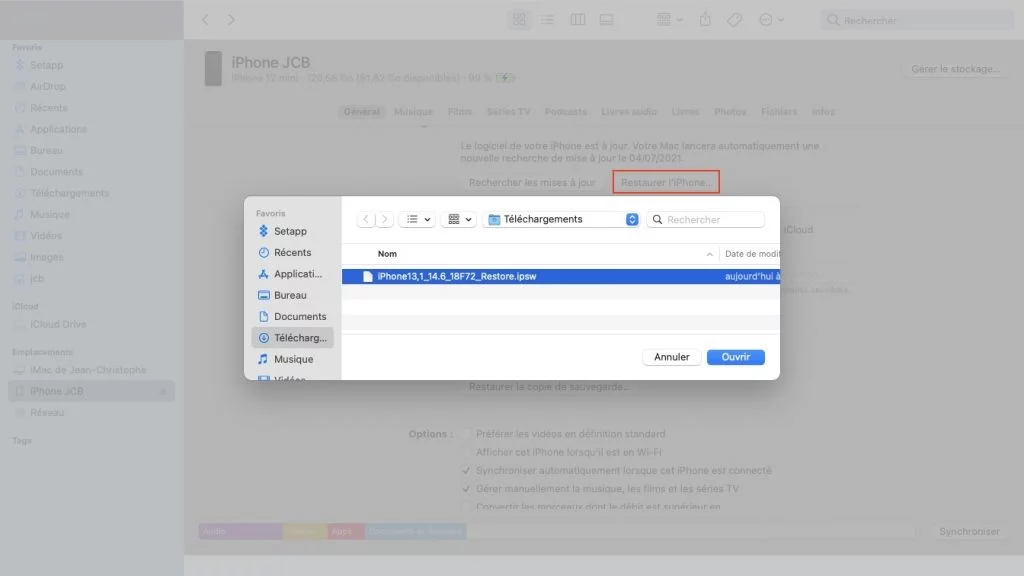Open Documents in dialog sidebar
1024x576 pixels.
[x=292, y=316]
